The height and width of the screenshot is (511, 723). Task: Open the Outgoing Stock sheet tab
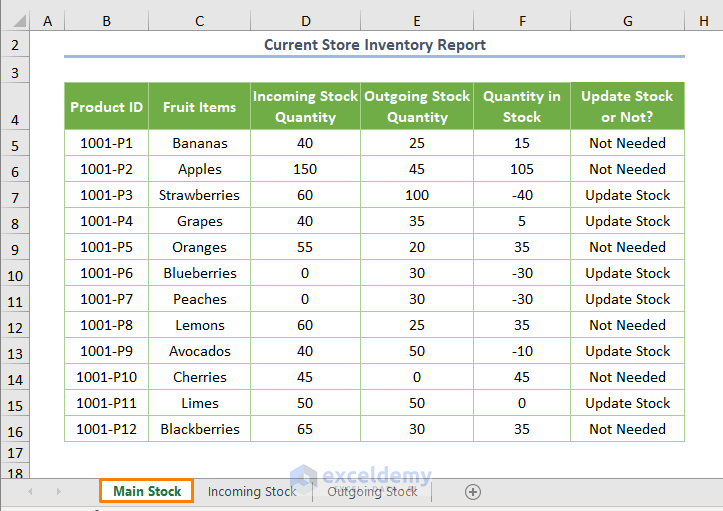(372, 491)
